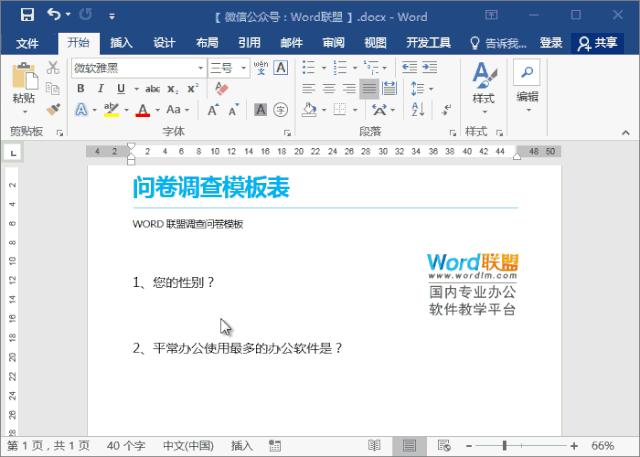Click the Copy icon

tap(53, 88)
